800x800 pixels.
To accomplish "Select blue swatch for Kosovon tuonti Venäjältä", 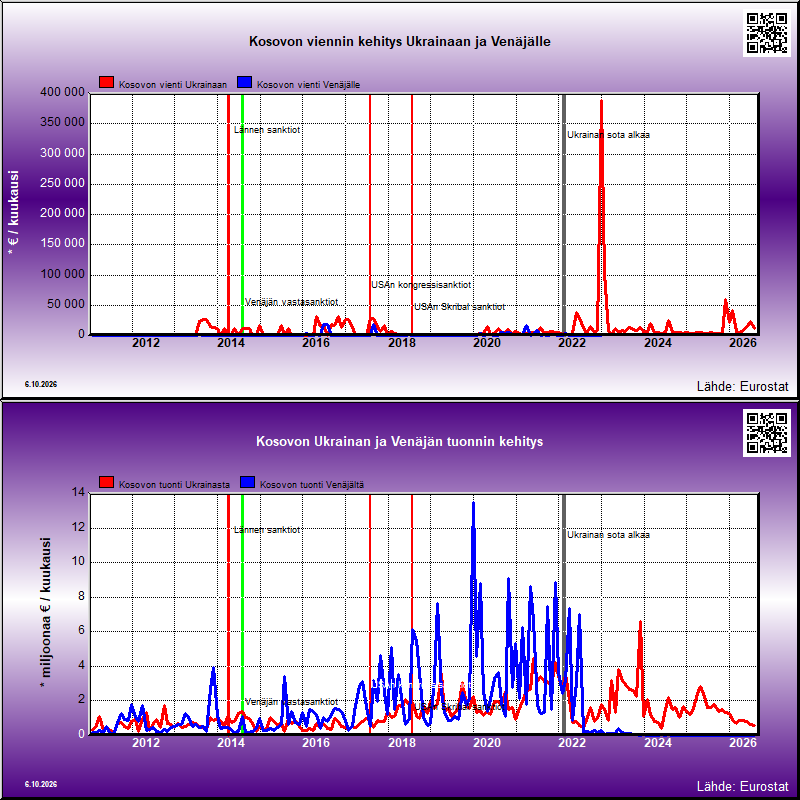I will (247, 483).
